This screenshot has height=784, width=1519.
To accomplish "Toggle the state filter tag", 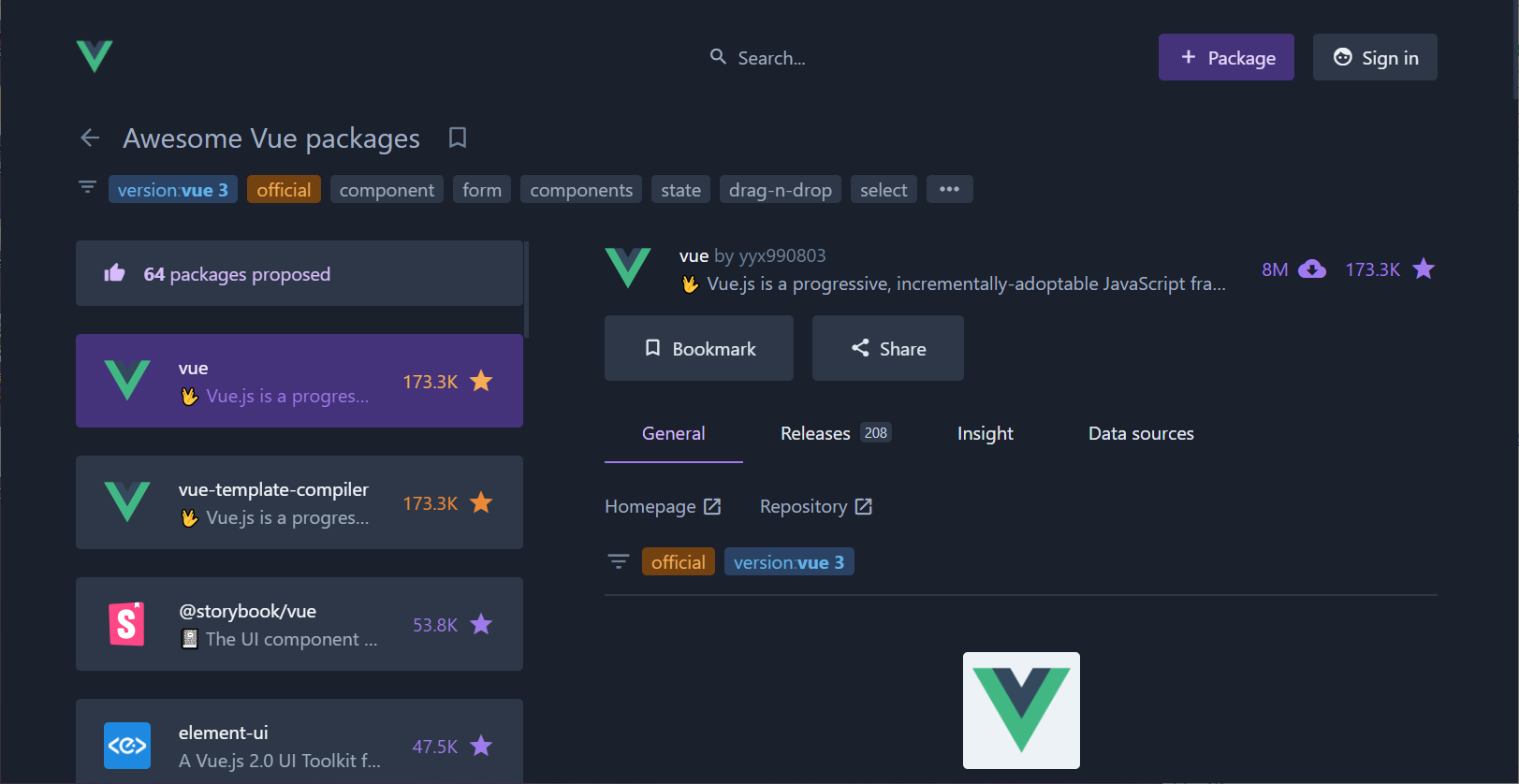I will pos(680,189).
